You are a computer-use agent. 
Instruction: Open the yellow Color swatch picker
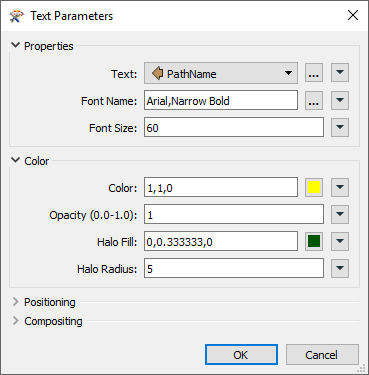(314, 187)
